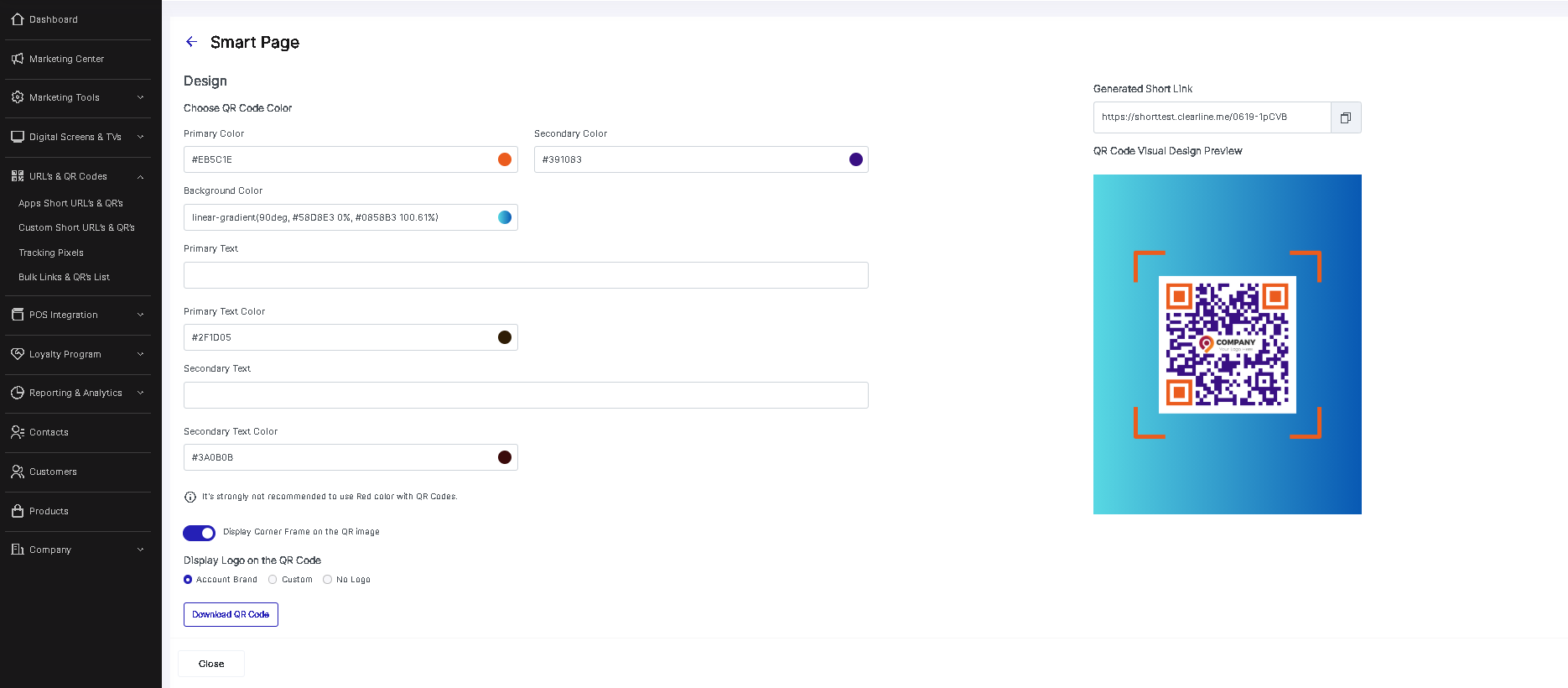Toggle Display Corner Frame on the QR image
The width and height of the screenshot is (1568, 688).
coord(200,533)
